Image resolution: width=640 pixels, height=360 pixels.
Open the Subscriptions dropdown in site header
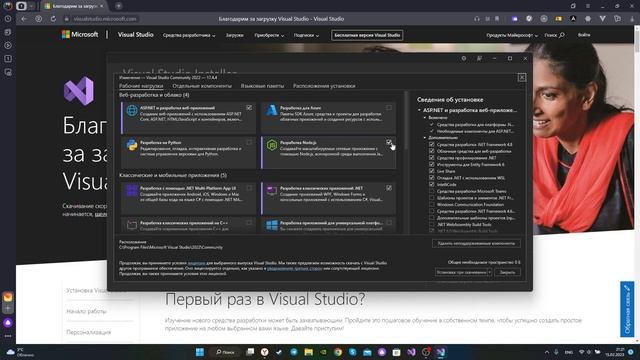(x=306, y=35)
